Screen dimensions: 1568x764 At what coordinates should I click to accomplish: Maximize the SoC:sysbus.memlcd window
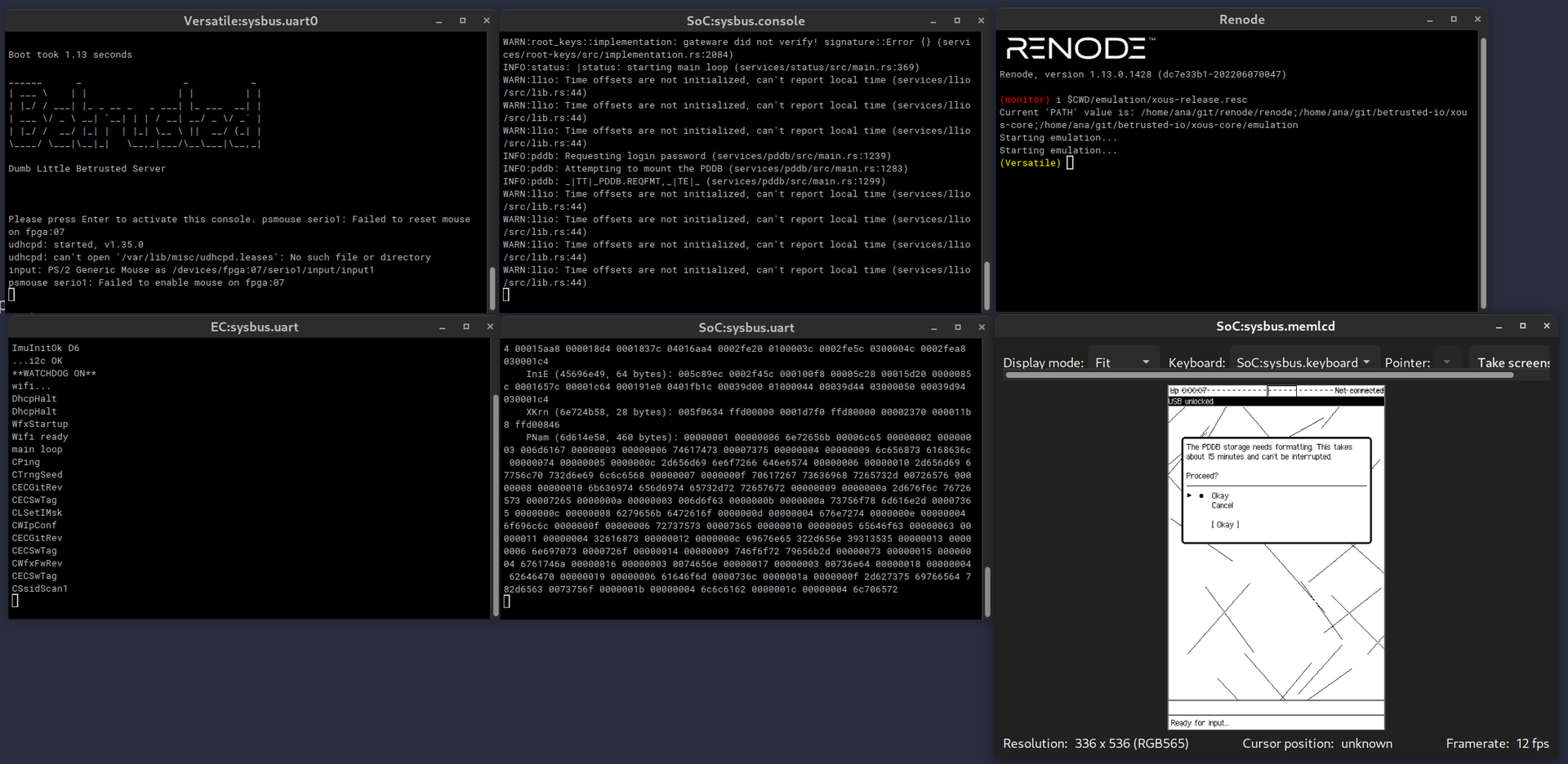coord(1522,326)
